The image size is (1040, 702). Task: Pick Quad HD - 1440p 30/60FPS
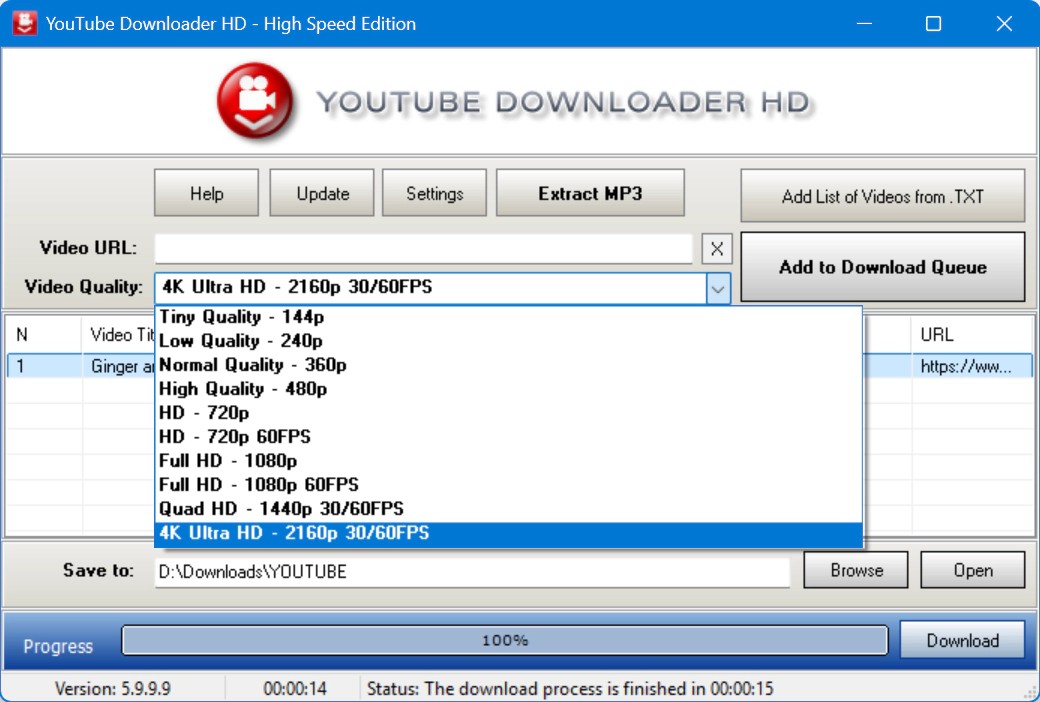(281, 509)
